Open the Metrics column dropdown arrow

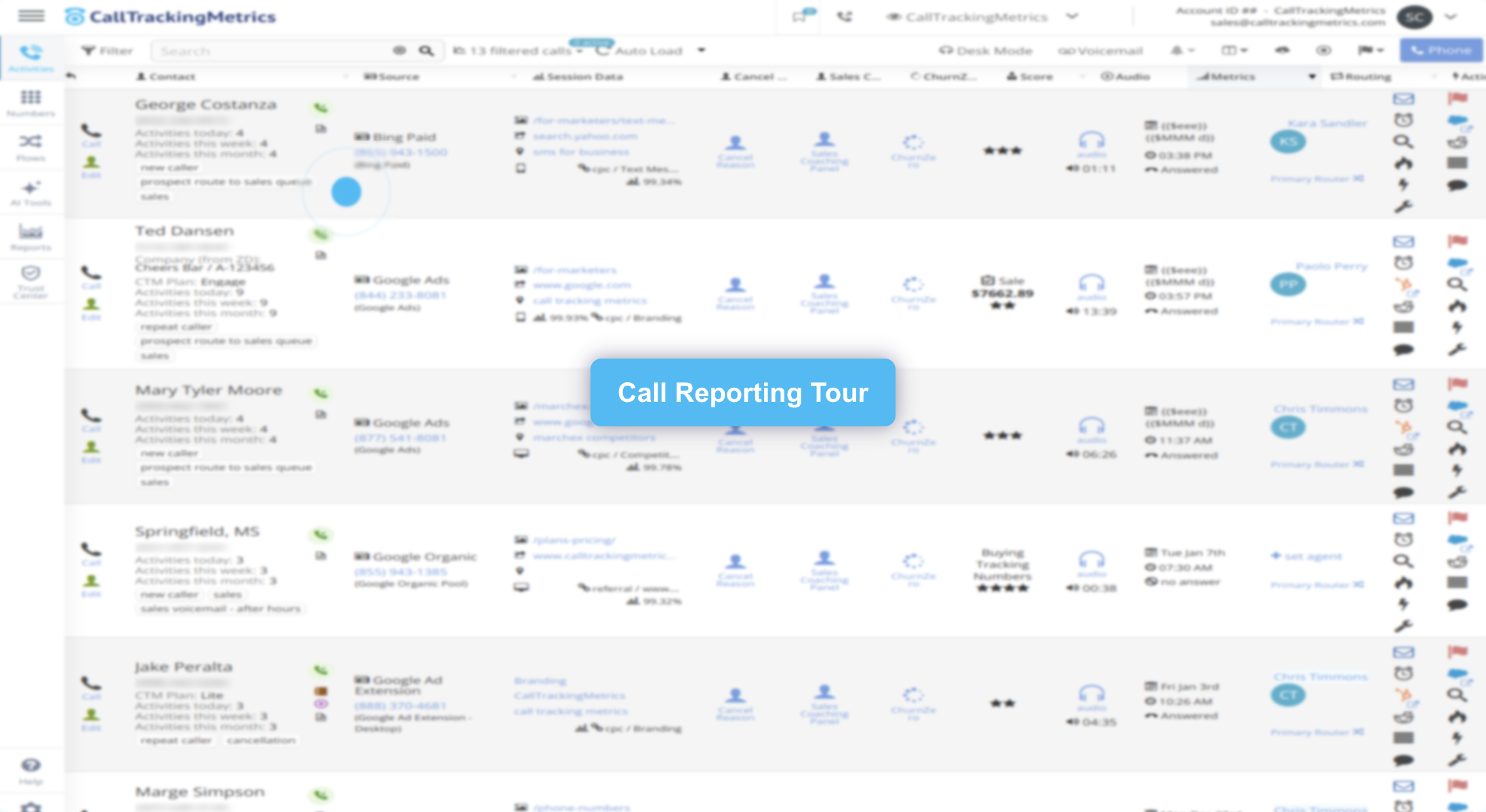pyautogui.click(x=1312, y=77)
